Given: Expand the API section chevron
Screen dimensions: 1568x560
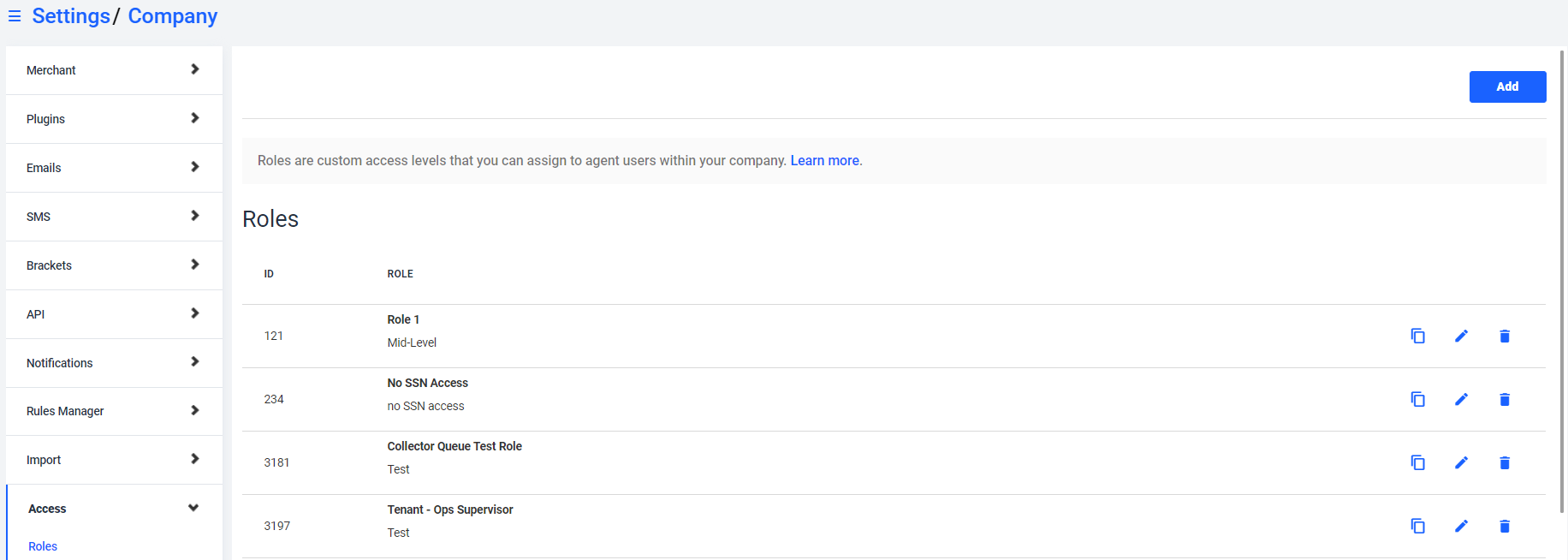Looking at the screenshot, I should click(194, 313).
